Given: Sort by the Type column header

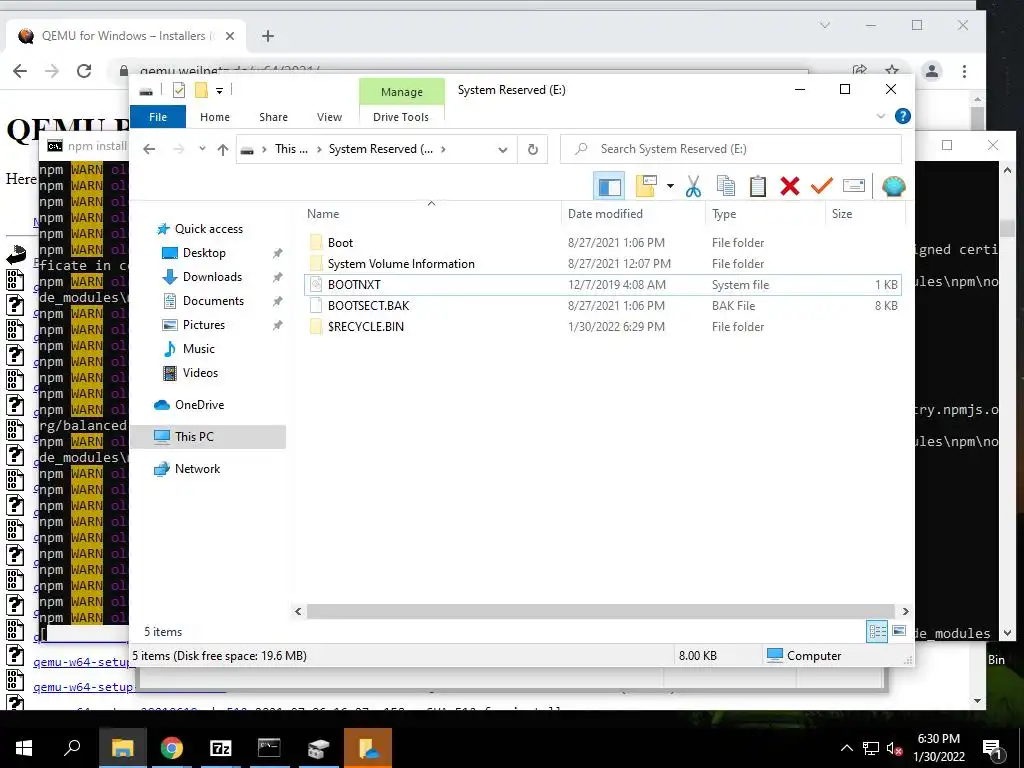Looking at the screenshot, I should [765, 214].
